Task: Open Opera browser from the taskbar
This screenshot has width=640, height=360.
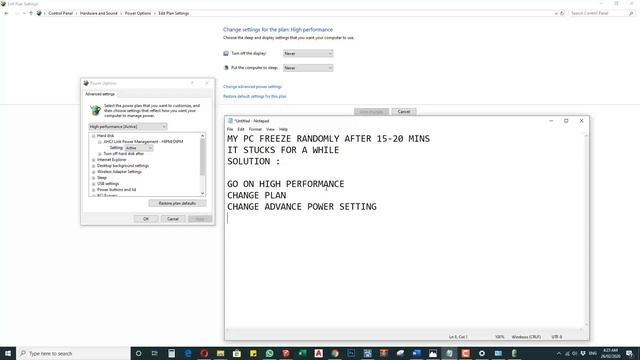Action: 204,353
